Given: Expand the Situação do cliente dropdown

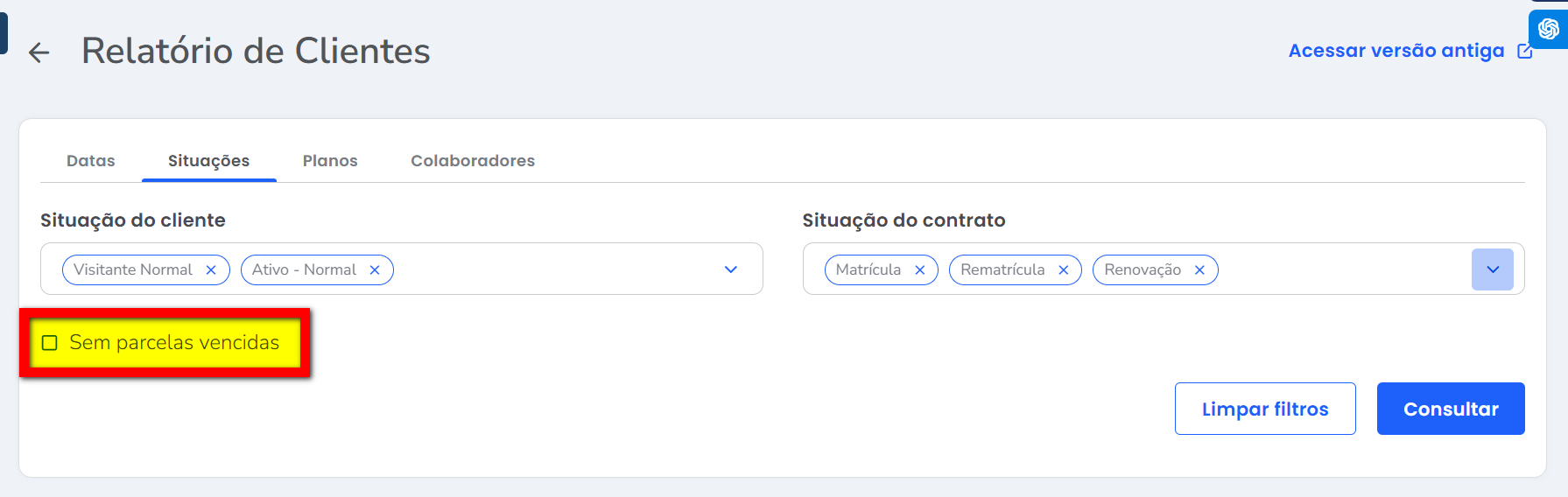Looking at the screenshot, I should pyautogui.click(x=731, y=269).
